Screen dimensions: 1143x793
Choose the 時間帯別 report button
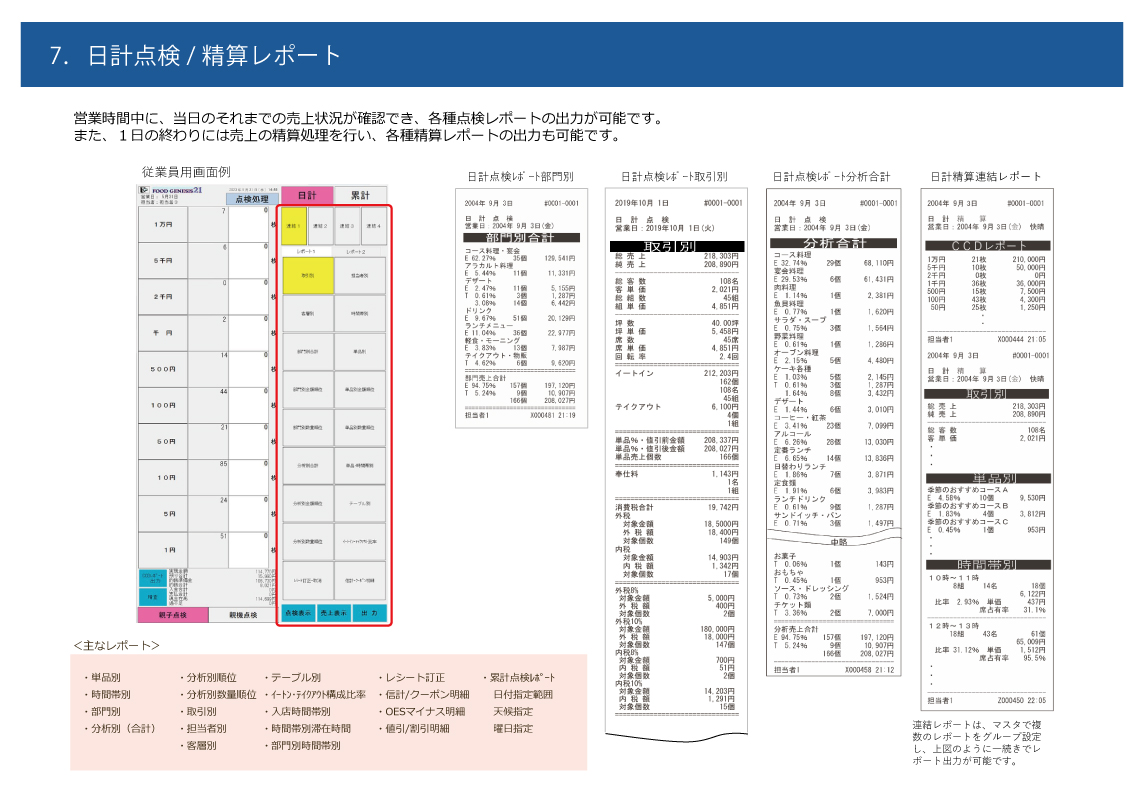[x=360, y=313]
